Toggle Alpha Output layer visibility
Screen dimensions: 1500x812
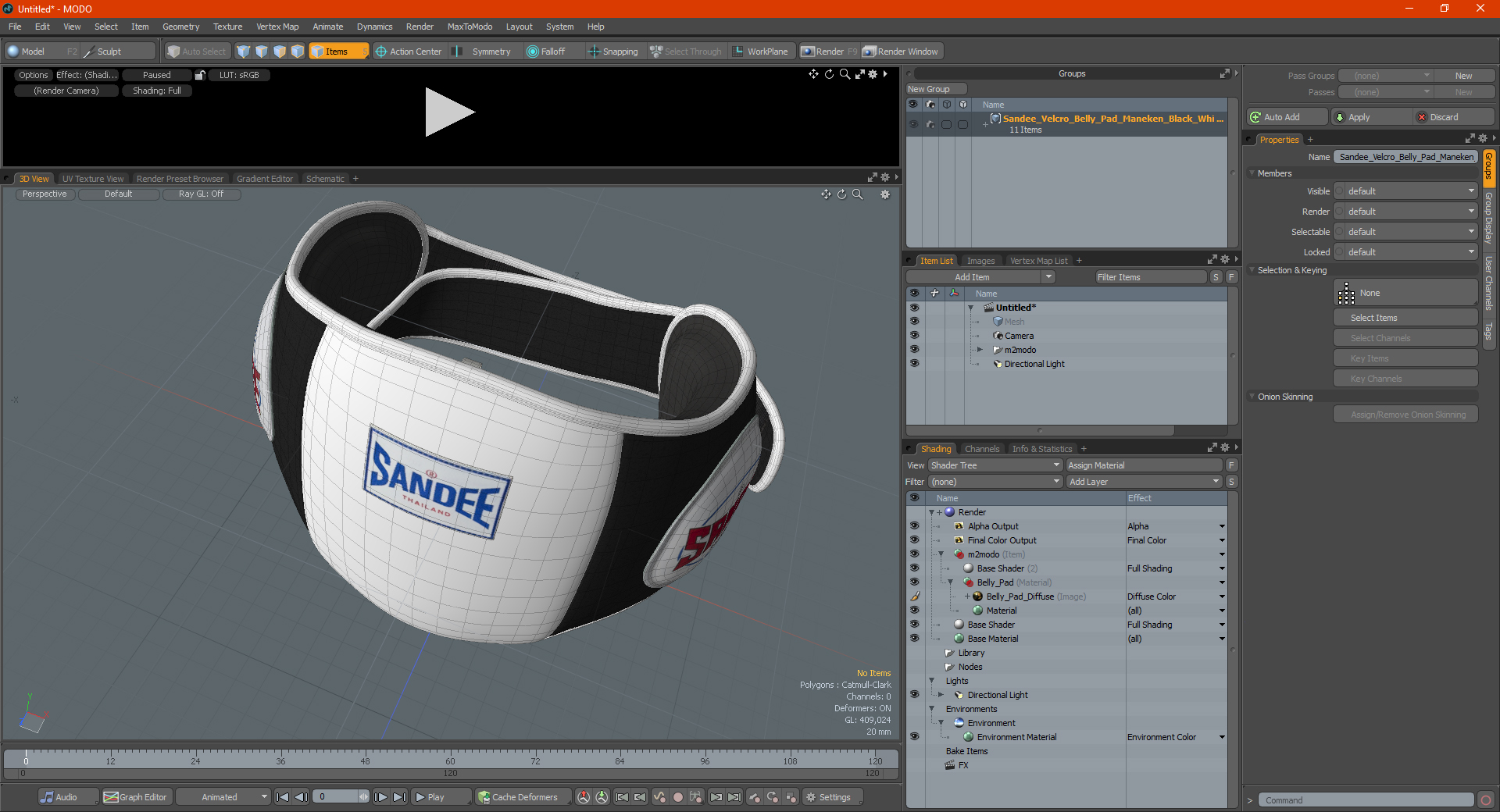(914, 526)
